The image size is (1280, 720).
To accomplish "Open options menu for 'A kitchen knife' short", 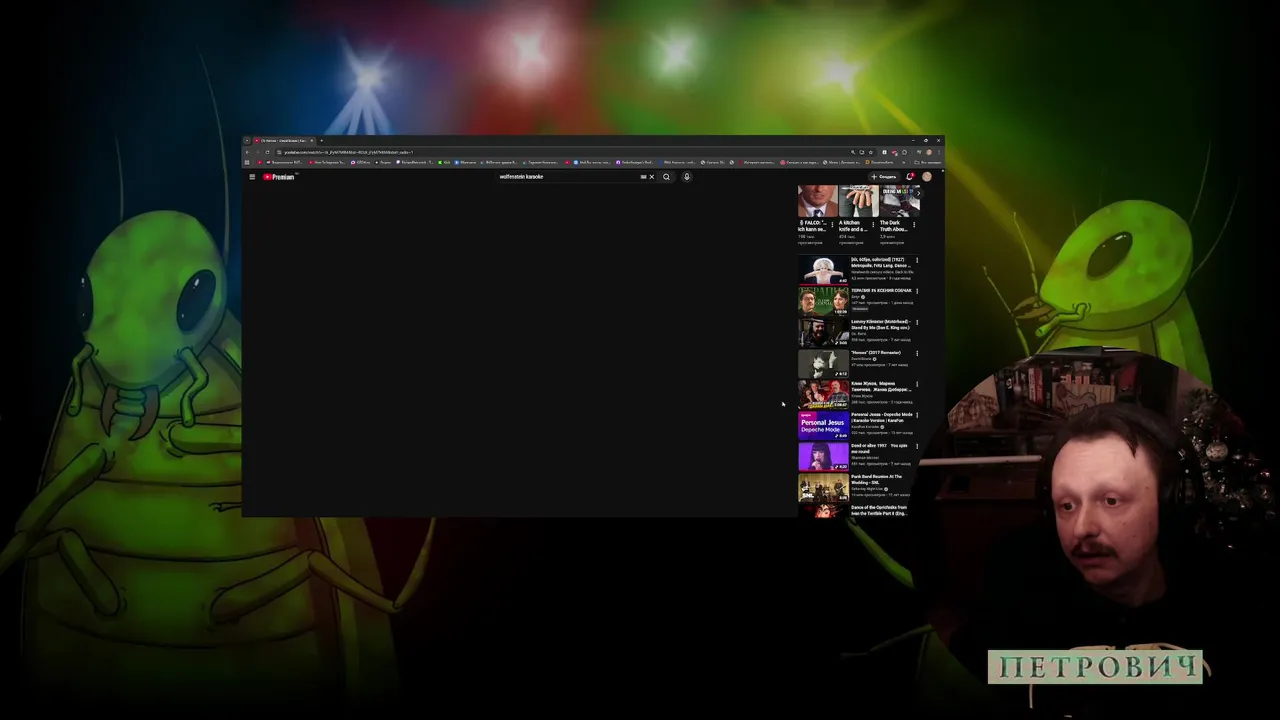I will coord(873,224).
